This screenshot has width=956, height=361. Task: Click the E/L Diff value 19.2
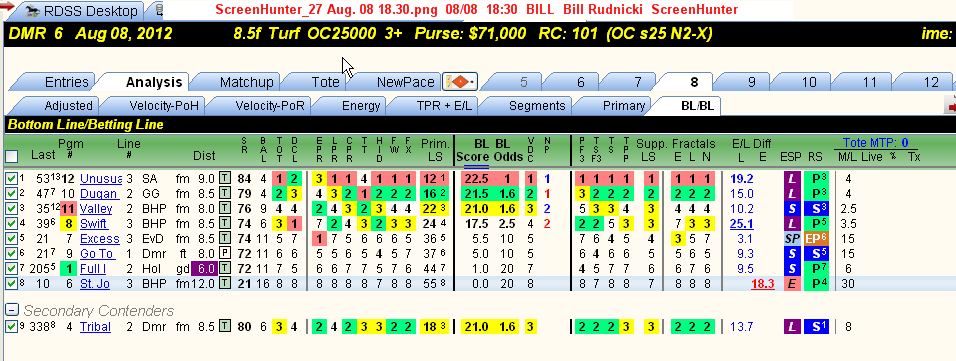point(741,179)
